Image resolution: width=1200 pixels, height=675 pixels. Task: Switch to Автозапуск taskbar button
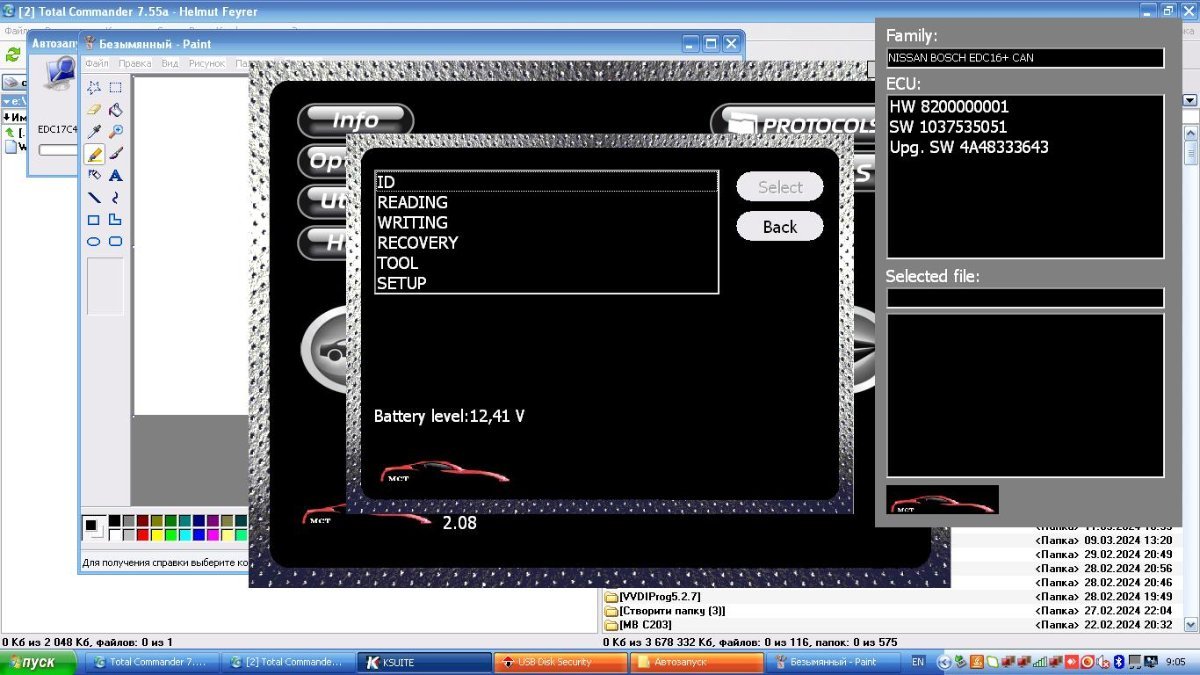pyautogui.click(x=697, y=662)
